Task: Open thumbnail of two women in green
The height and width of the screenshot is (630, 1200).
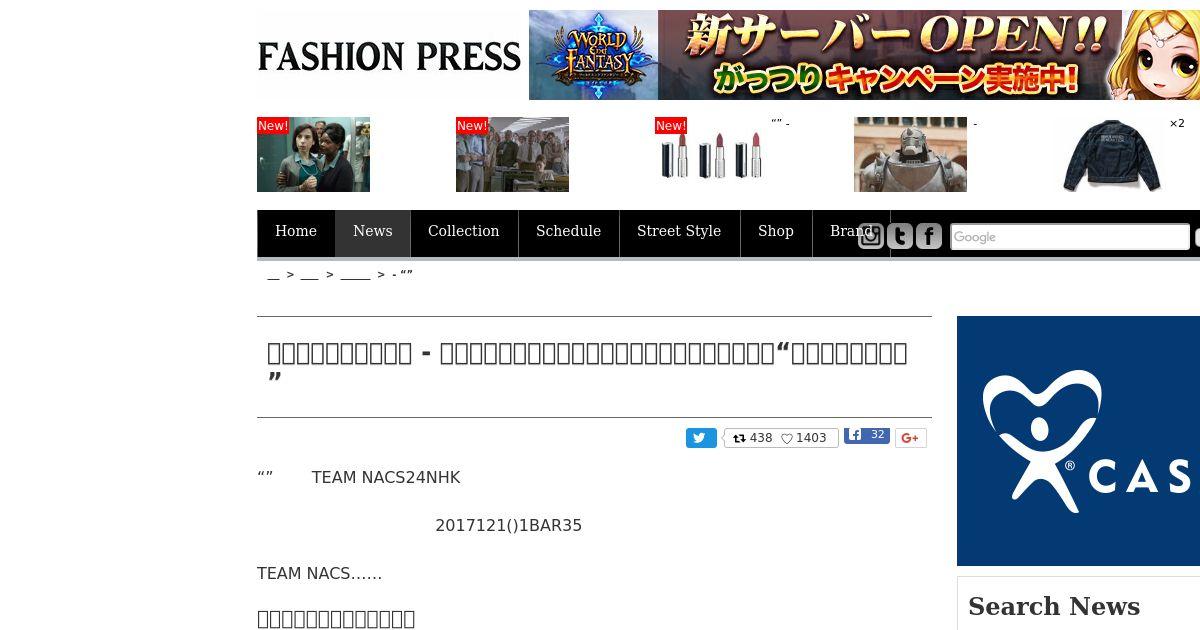Action: pos(313,155)
